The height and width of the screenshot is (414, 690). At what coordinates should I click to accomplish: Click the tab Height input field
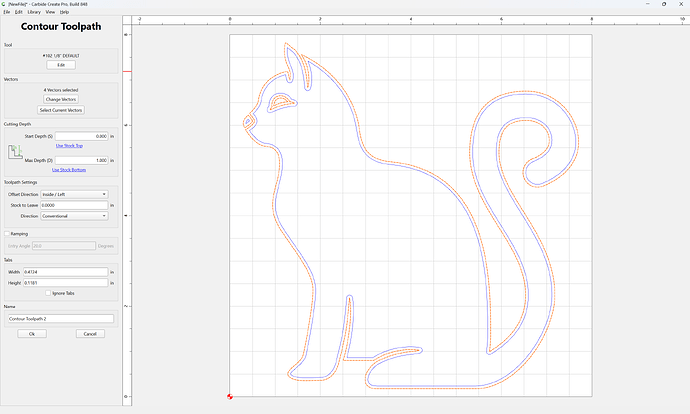[x=65, y=283]
